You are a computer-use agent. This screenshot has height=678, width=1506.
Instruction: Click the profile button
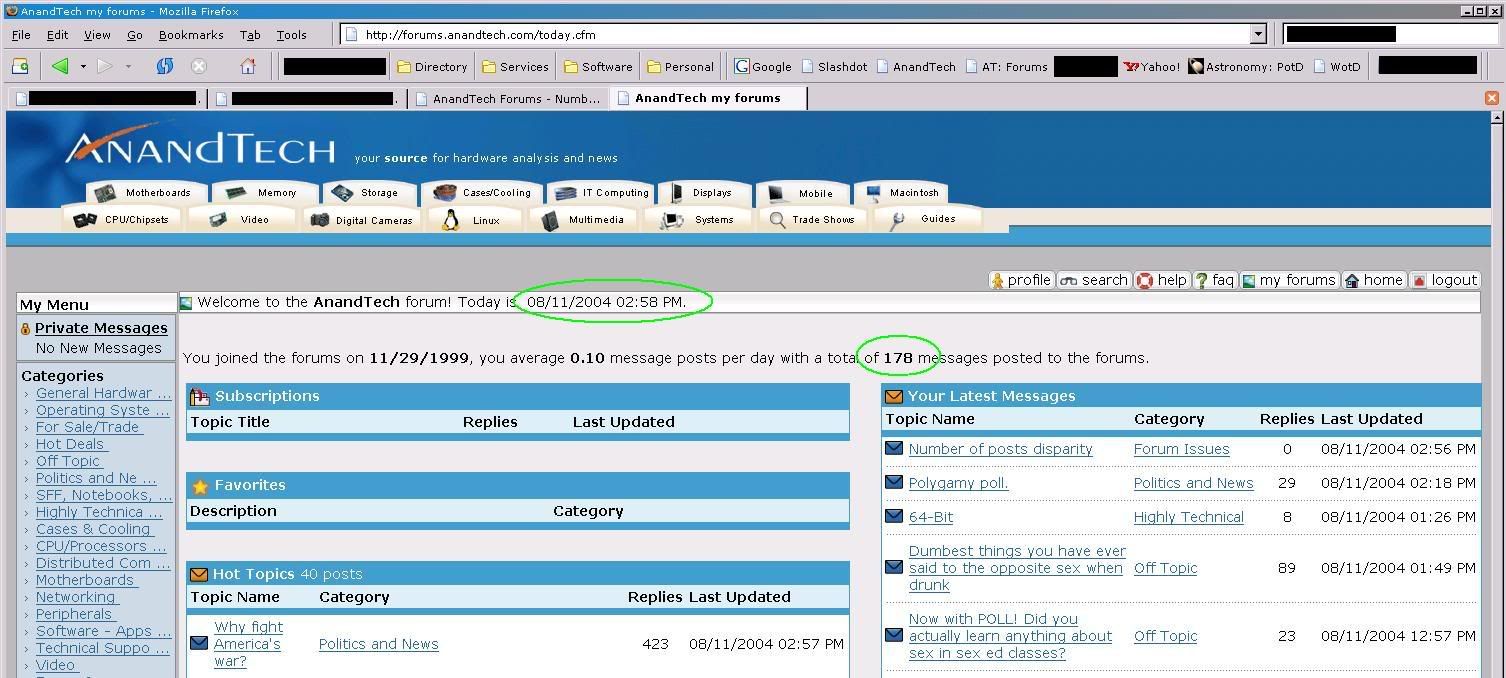[1021, 280]
